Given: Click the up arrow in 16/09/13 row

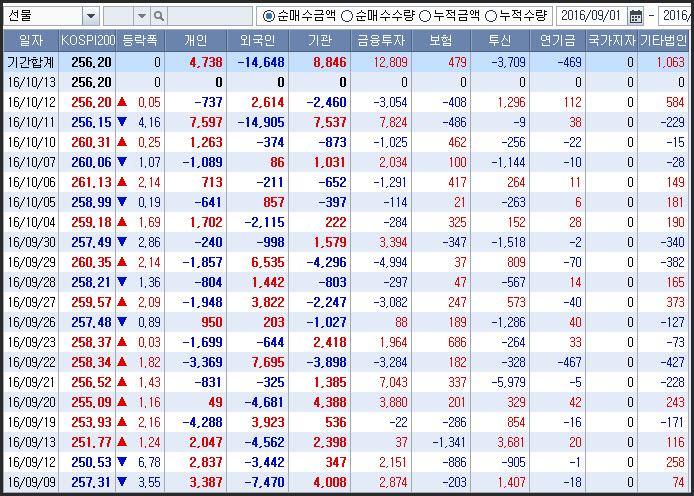Looking at the screenshot, I should click(122, 442).
